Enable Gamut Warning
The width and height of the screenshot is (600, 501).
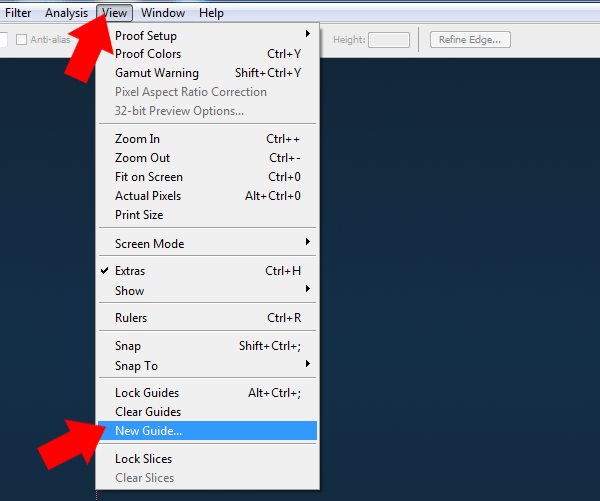point(208,73)
